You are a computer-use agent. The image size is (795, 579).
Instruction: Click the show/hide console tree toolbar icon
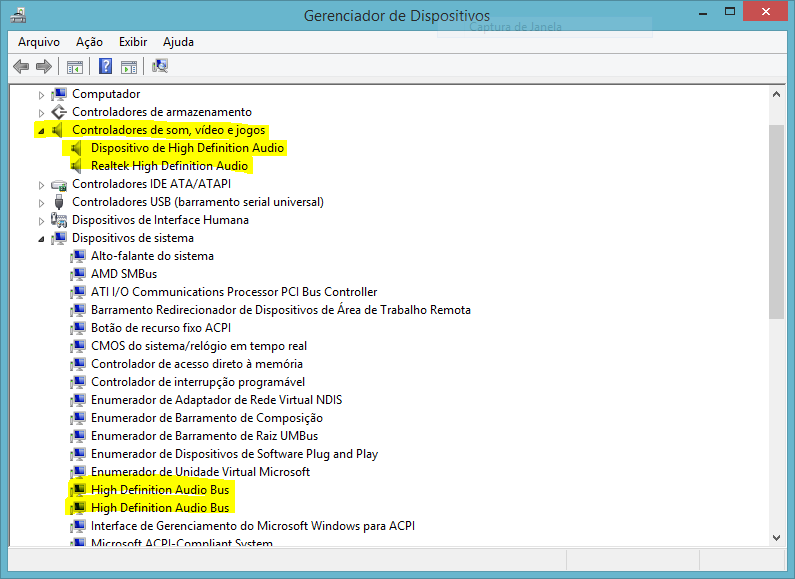(x=75, y=66)
